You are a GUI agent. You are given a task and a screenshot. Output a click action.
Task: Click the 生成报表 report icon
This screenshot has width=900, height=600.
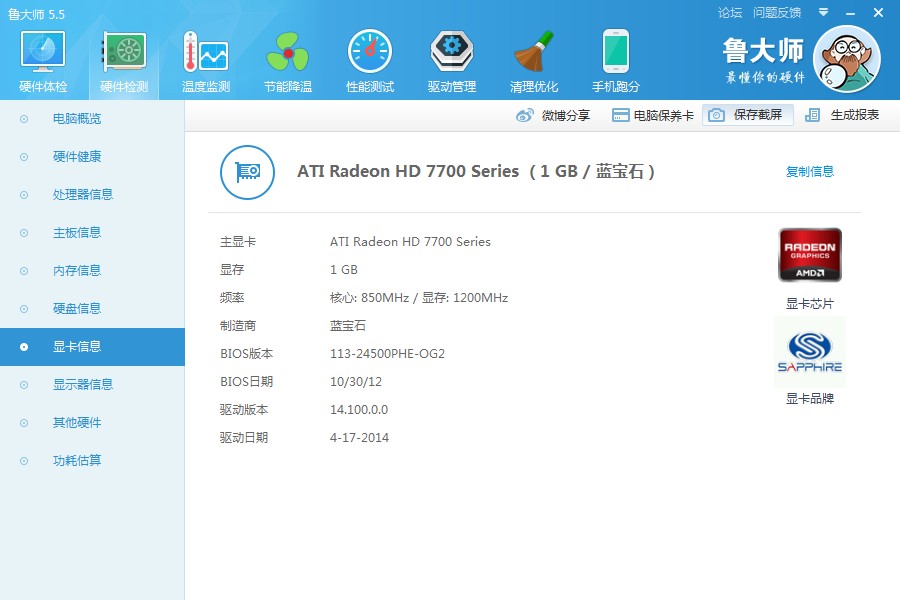click(812, 115)
